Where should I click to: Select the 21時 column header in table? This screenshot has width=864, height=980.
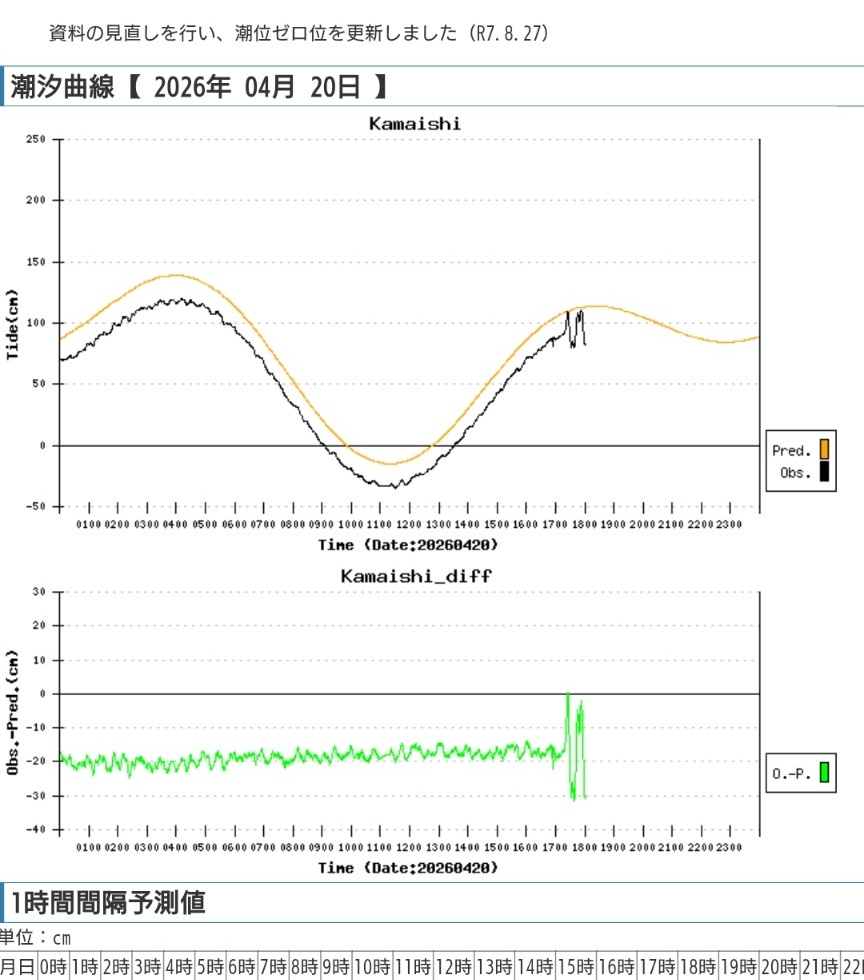pos(820,967)
